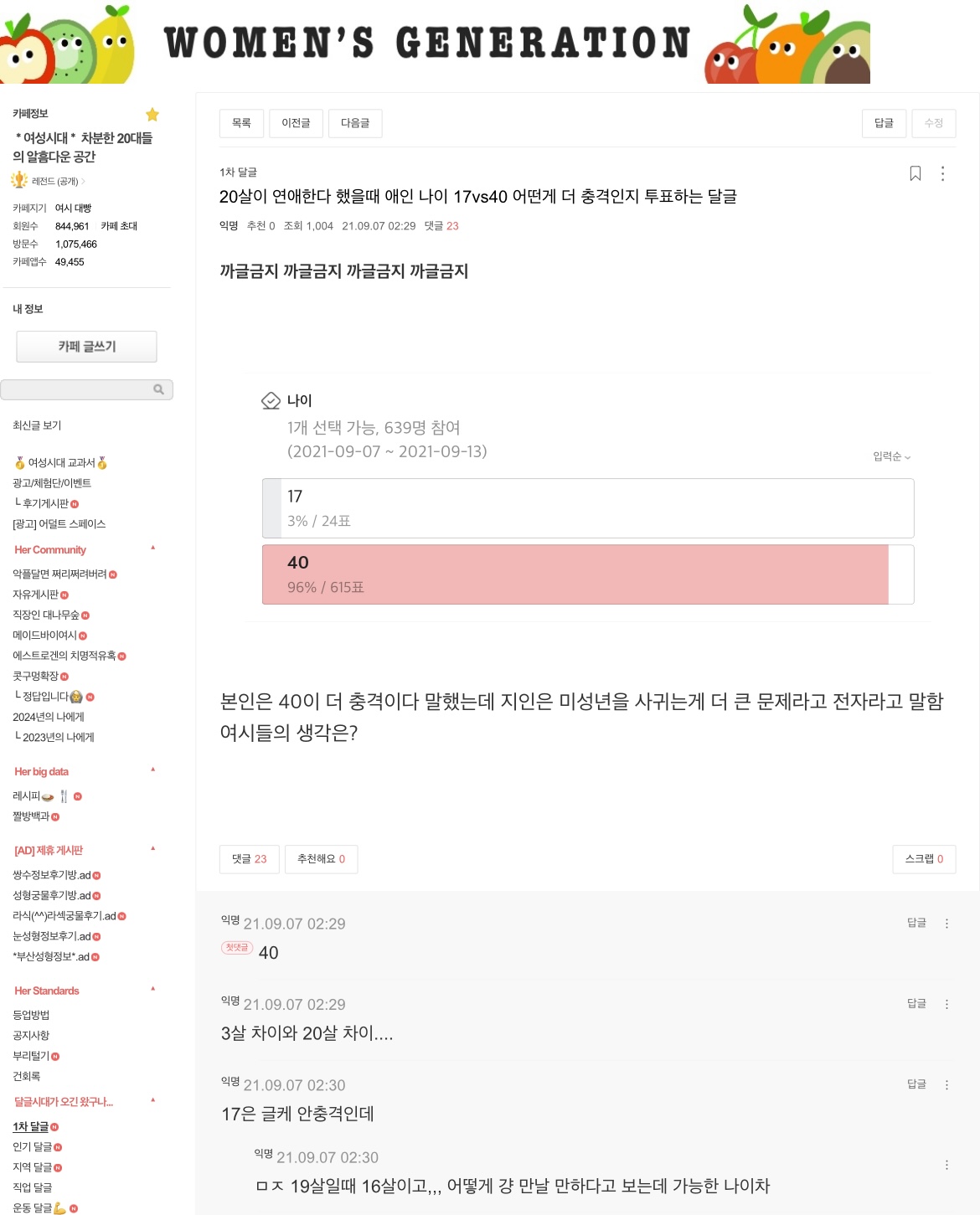Open 자유게시판 board in sidebar
This screenshot has width=980, height=1215.
[36, 595]
